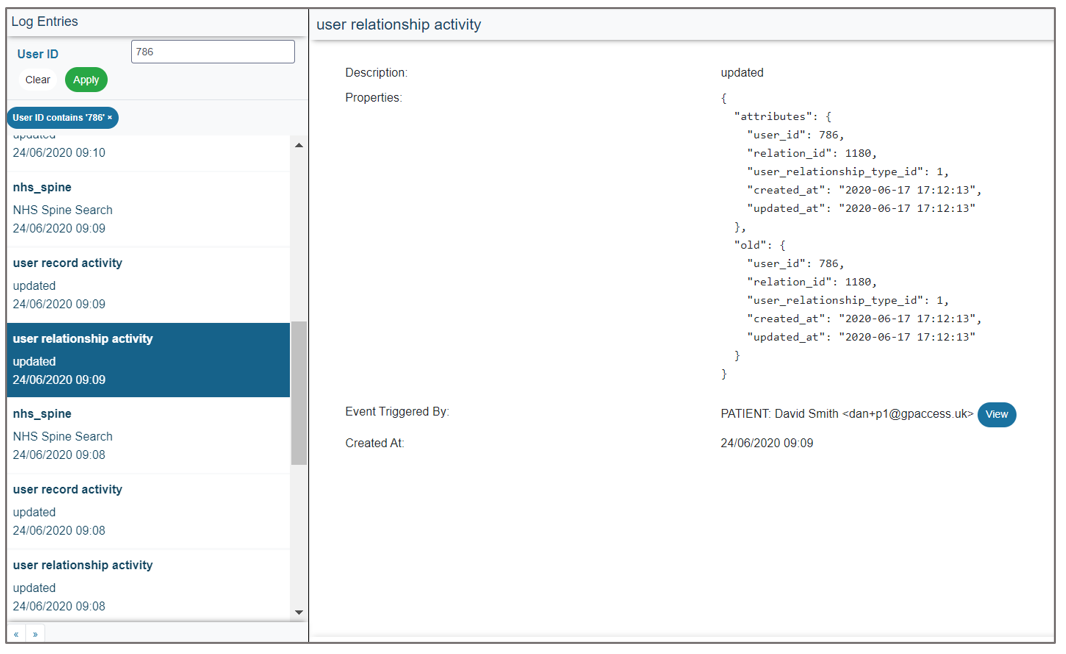Image resolution: width=1066 pixels, height=654 pixels.
Task: Click the green Apply button
Action: point(86,80)
